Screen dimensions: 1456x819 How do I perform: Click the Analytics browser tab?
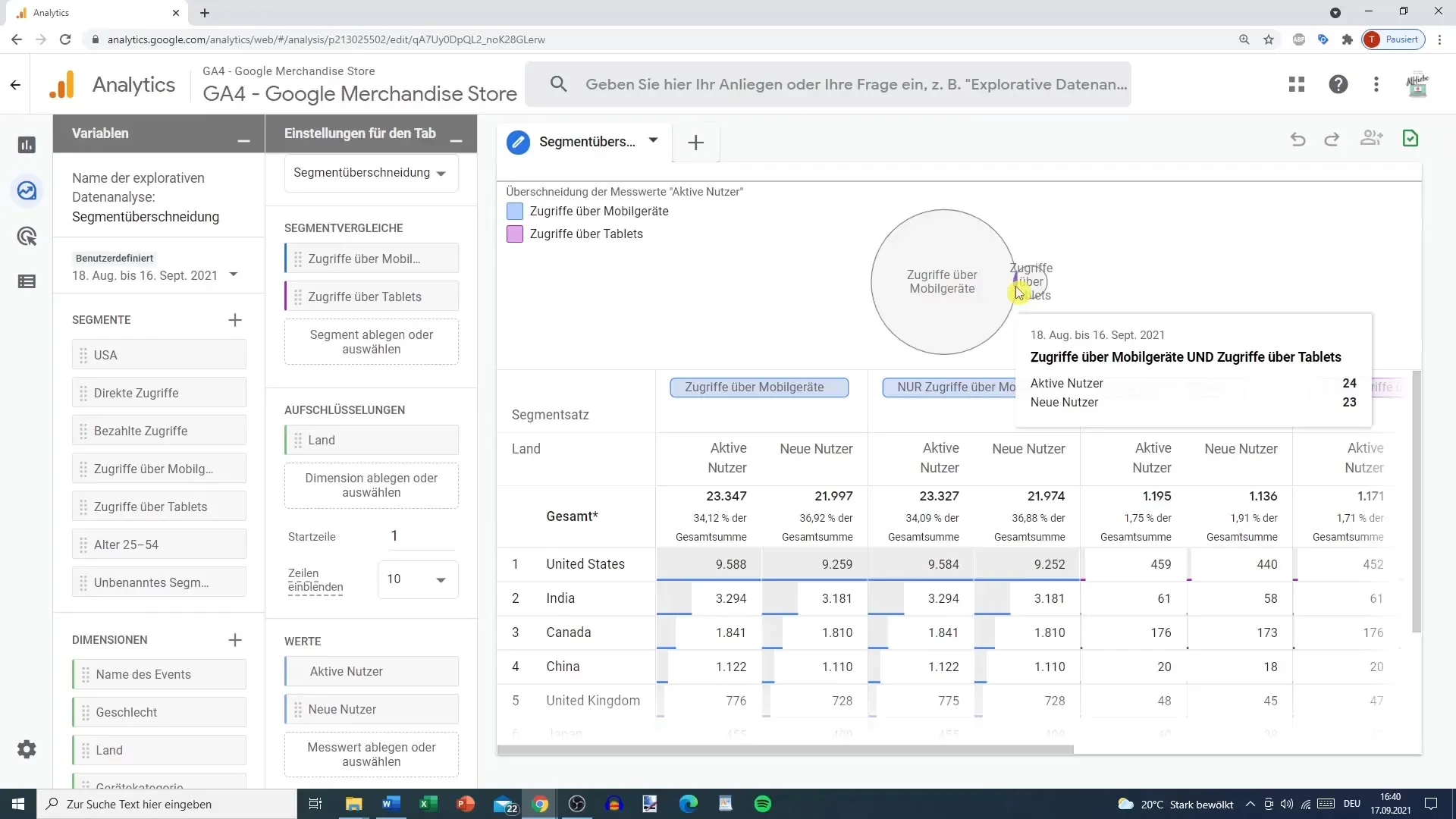pos(99,13)
